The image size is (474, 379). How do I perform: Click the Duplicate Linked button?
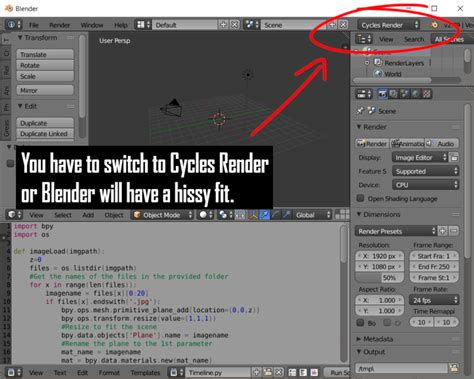(x=45, y=134)
